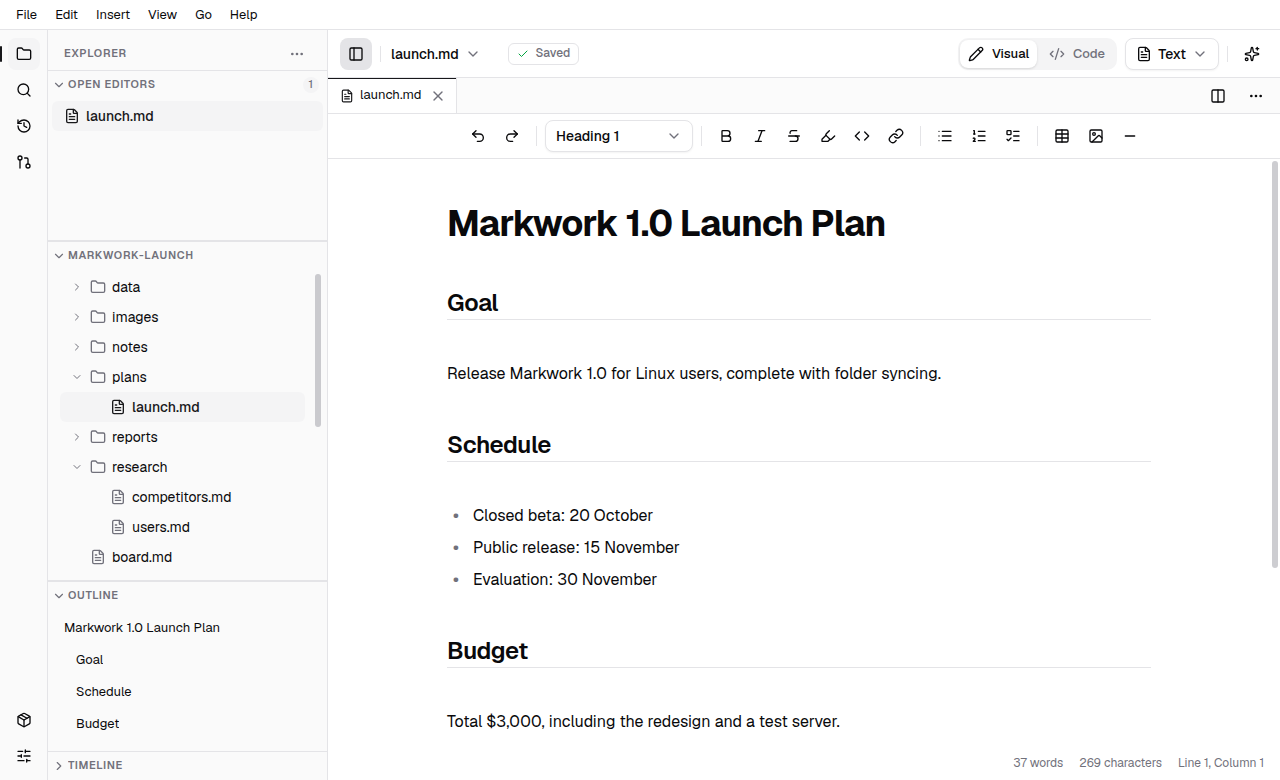Click the Undo arrow in toolbar
The height and width of the screenshot is (780, 1280).
point(478,136)
